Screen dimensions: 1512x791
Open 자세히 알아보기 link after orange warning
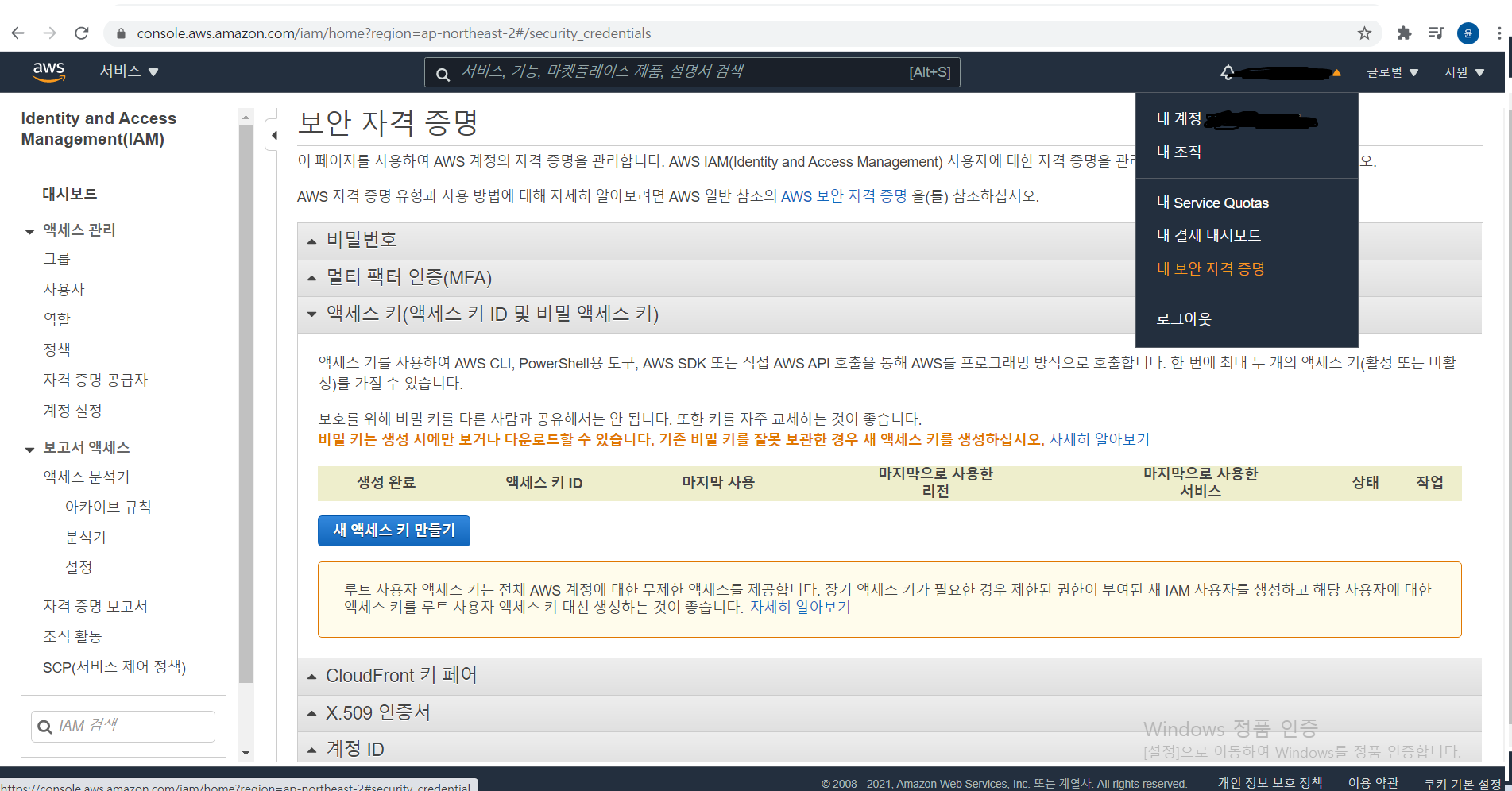[1099, 439]
